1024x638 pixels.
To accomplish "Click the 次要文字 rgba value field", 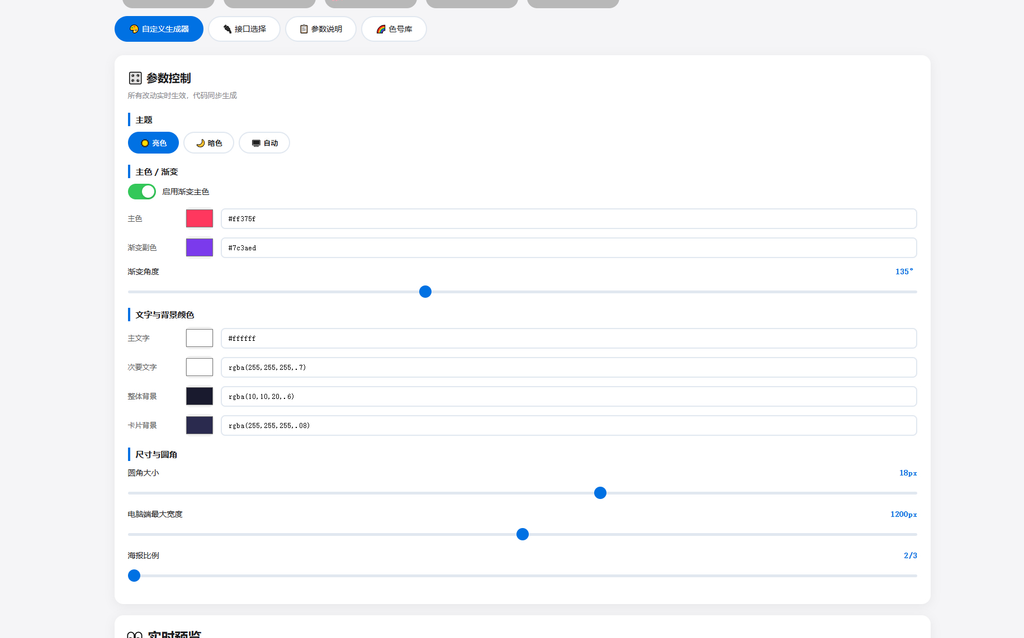I will click(x=569, y=367).
